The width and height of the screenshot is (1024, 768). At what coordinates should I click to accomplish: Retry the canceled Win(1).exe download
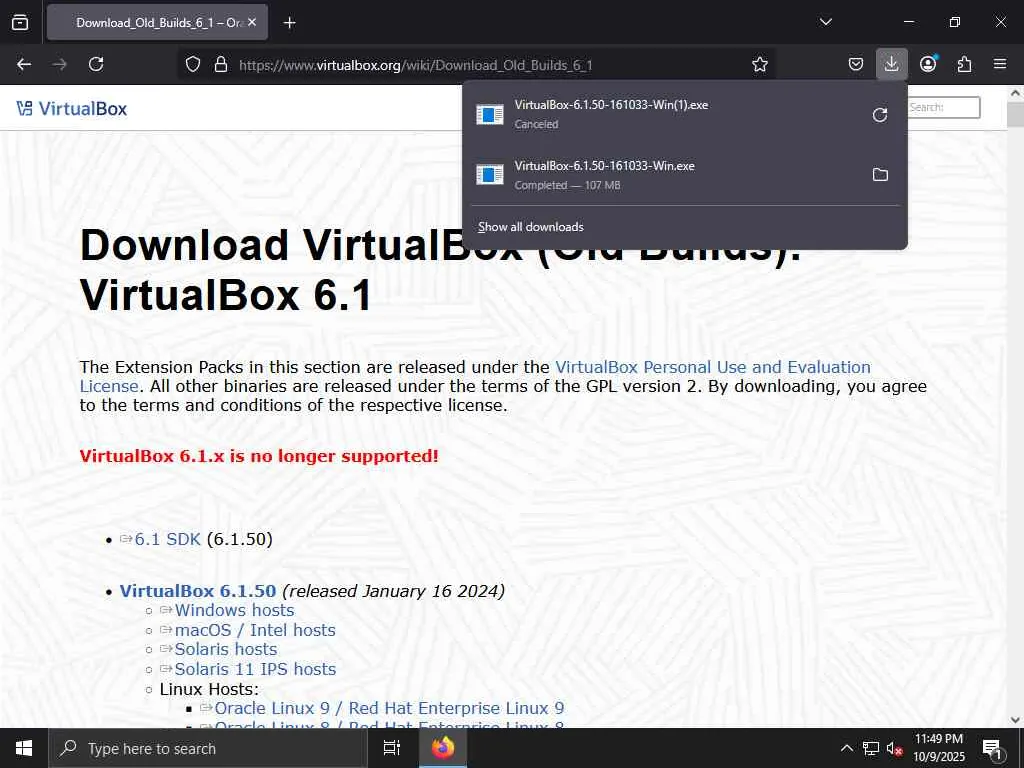880,115
